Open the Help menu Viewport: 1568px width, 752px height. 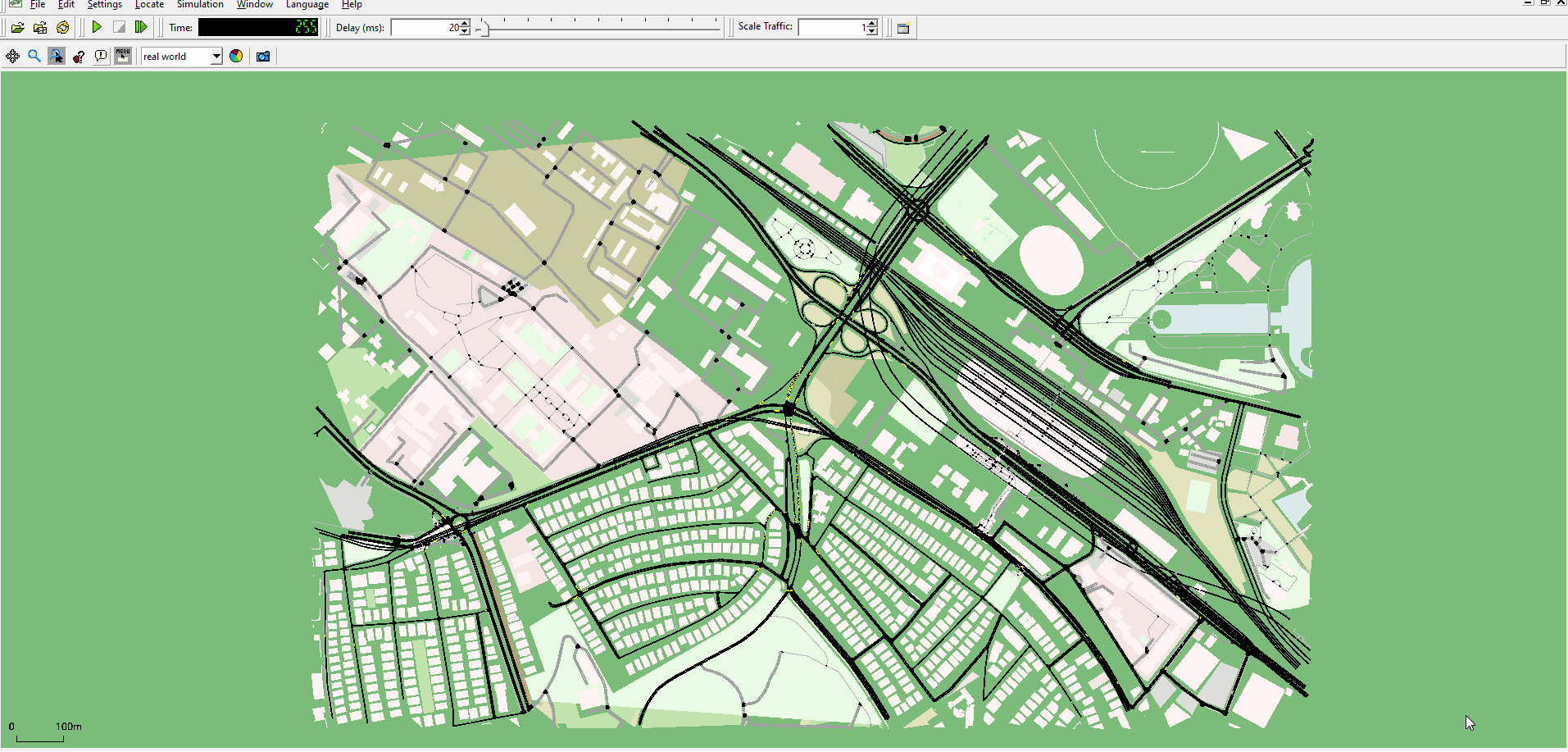[x=352, y=4]
